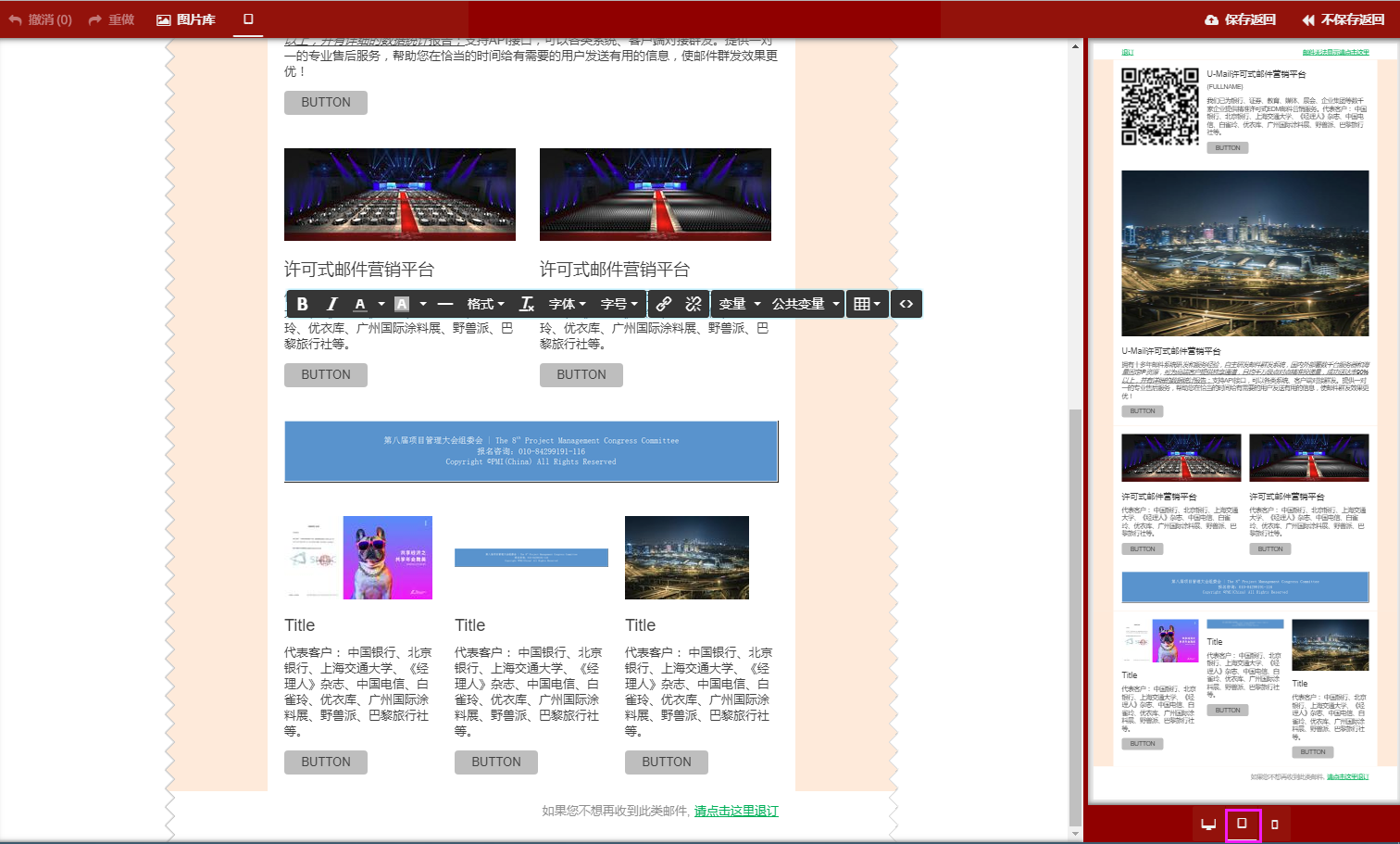The height and width of the screenshot is (844, 1400).
Task: Open 图片库 image library
Action: point(185,19)
